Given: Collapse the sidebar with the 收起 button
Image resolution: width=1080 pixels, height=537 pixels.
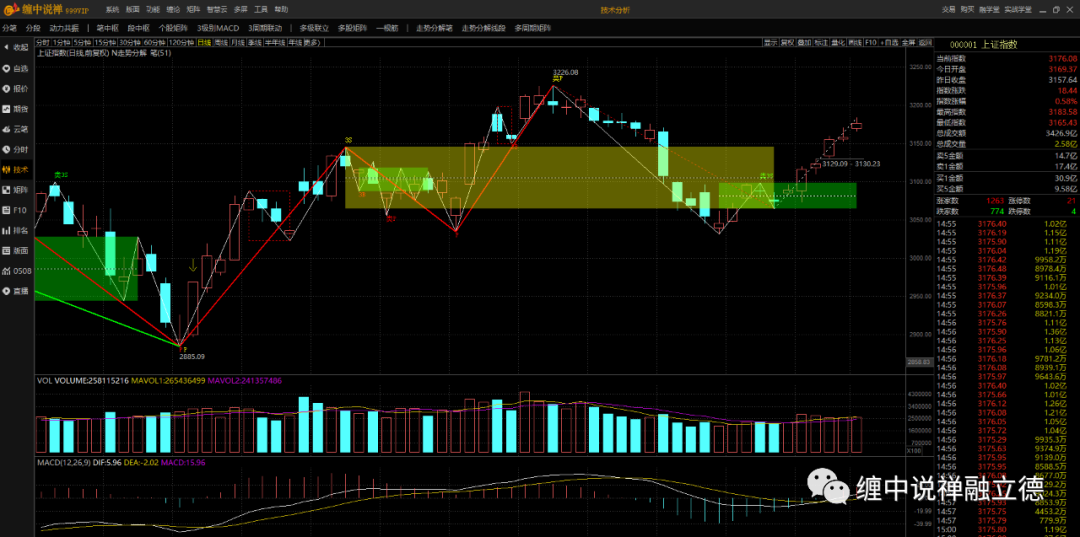Looking at the screenshot, I should click(17, 48).
